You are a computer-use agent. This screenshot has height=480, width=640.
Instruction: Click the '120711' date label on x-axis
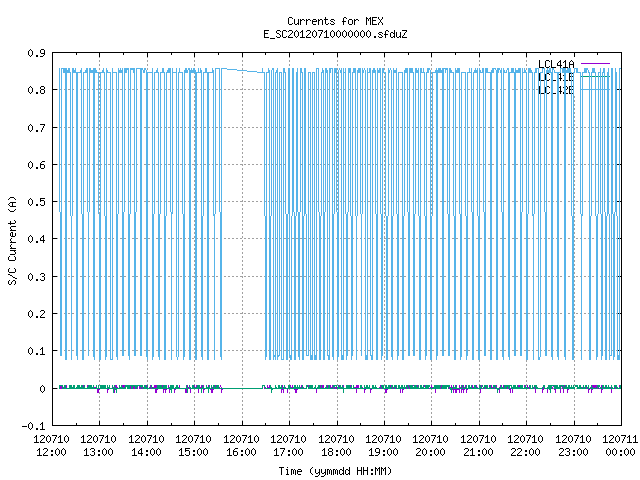(x=620, y=439)
